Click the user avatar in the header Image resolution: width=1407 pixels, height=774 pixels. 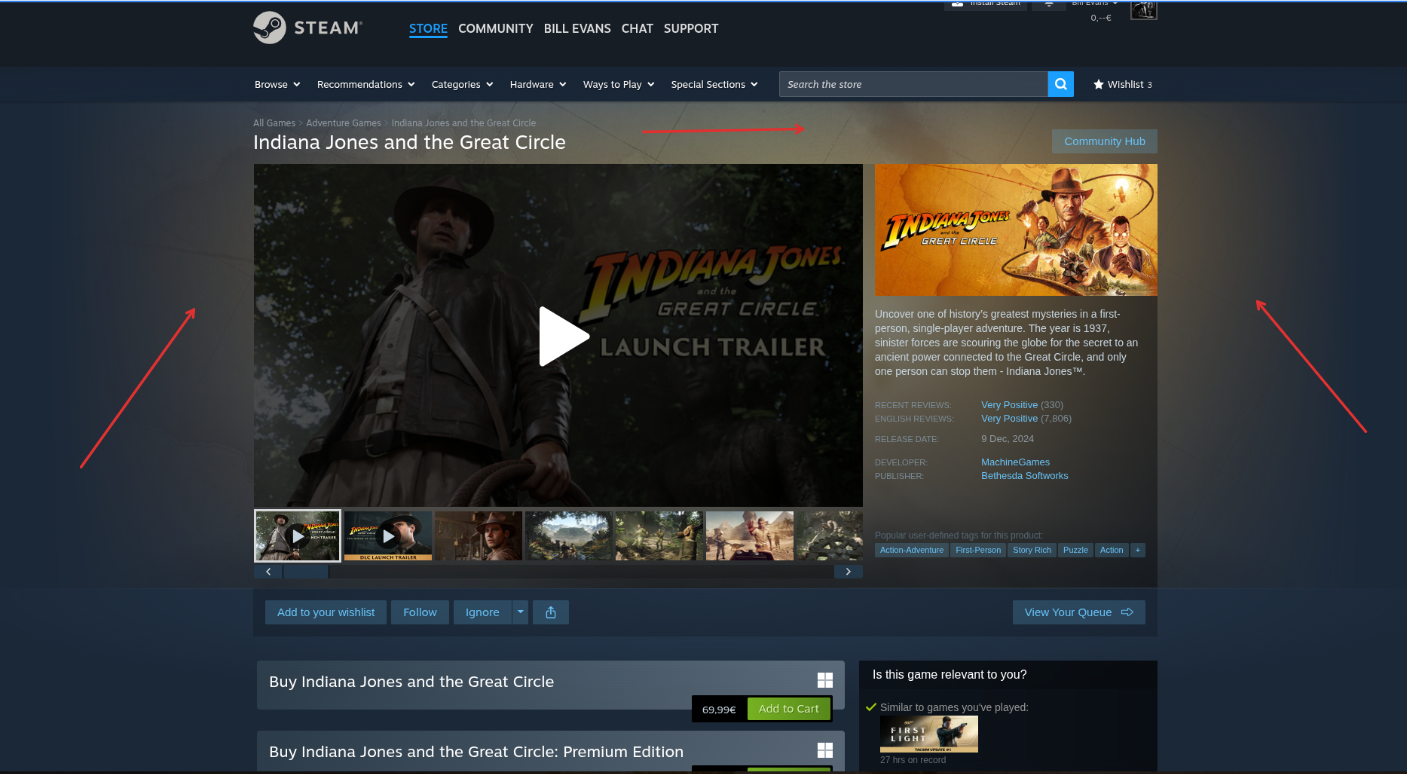click(x=1143, y=10)
